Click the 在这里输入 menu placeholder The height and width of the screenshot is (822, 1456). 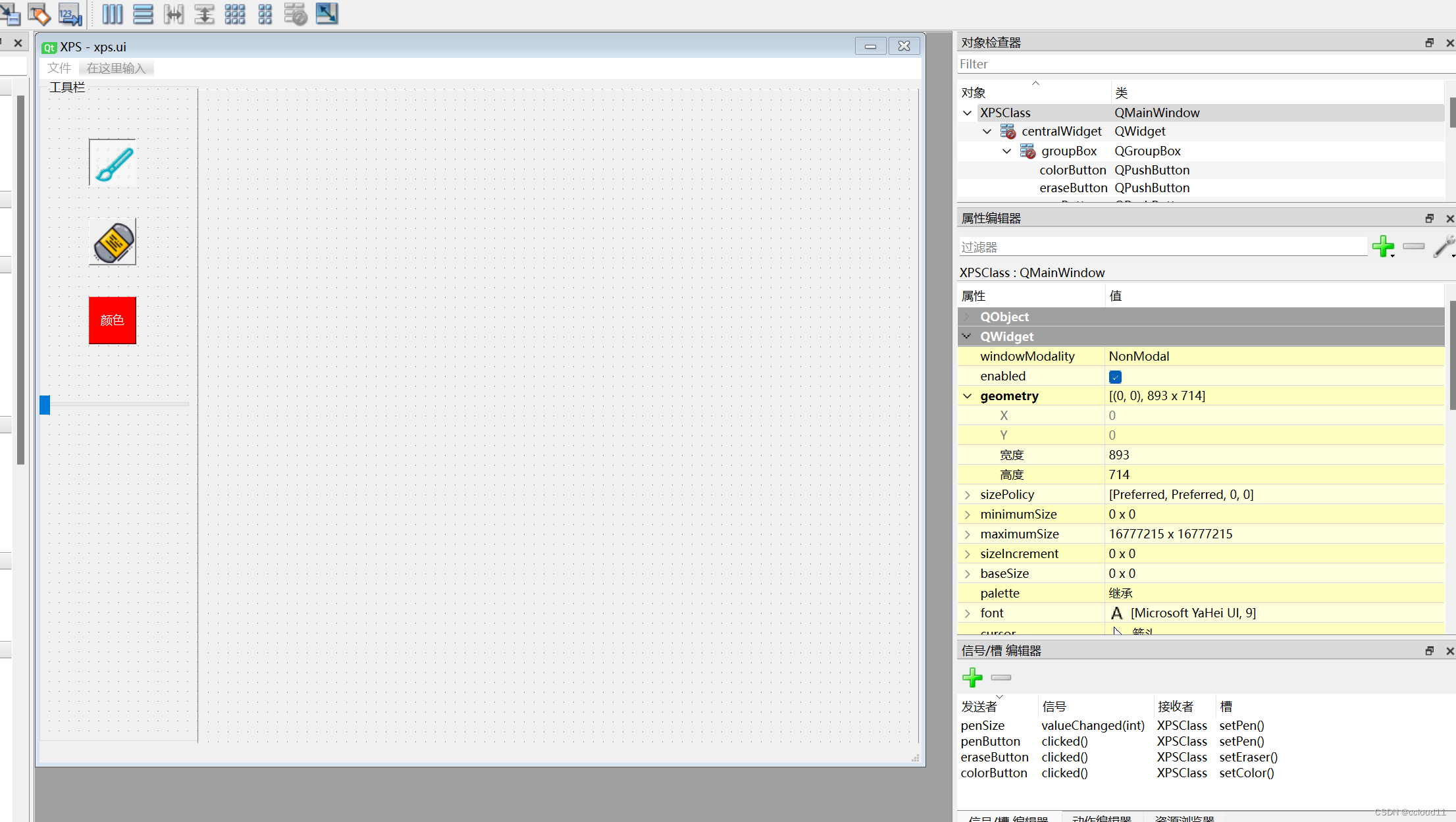pos(116,68)
